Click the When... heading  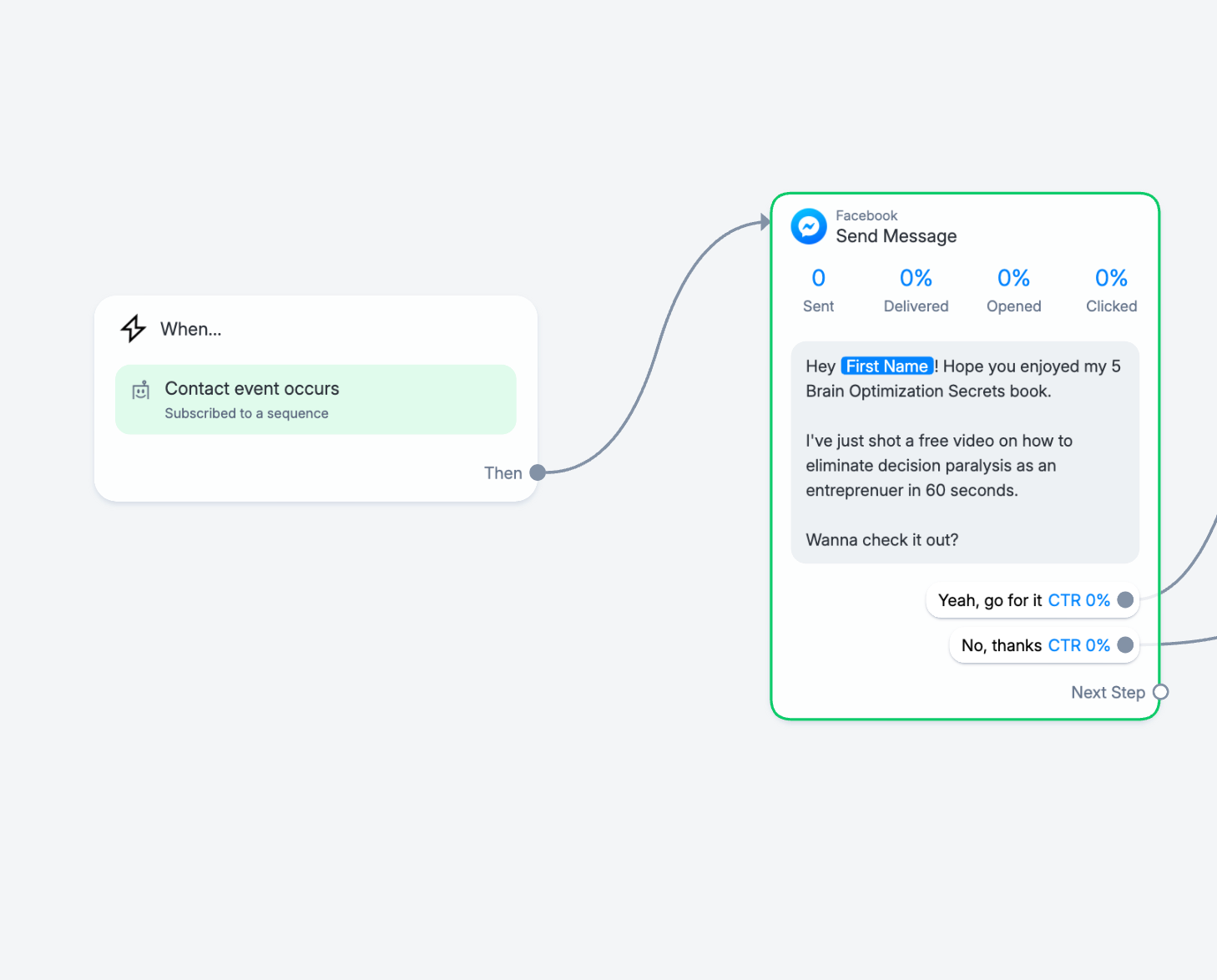[191, 329]
